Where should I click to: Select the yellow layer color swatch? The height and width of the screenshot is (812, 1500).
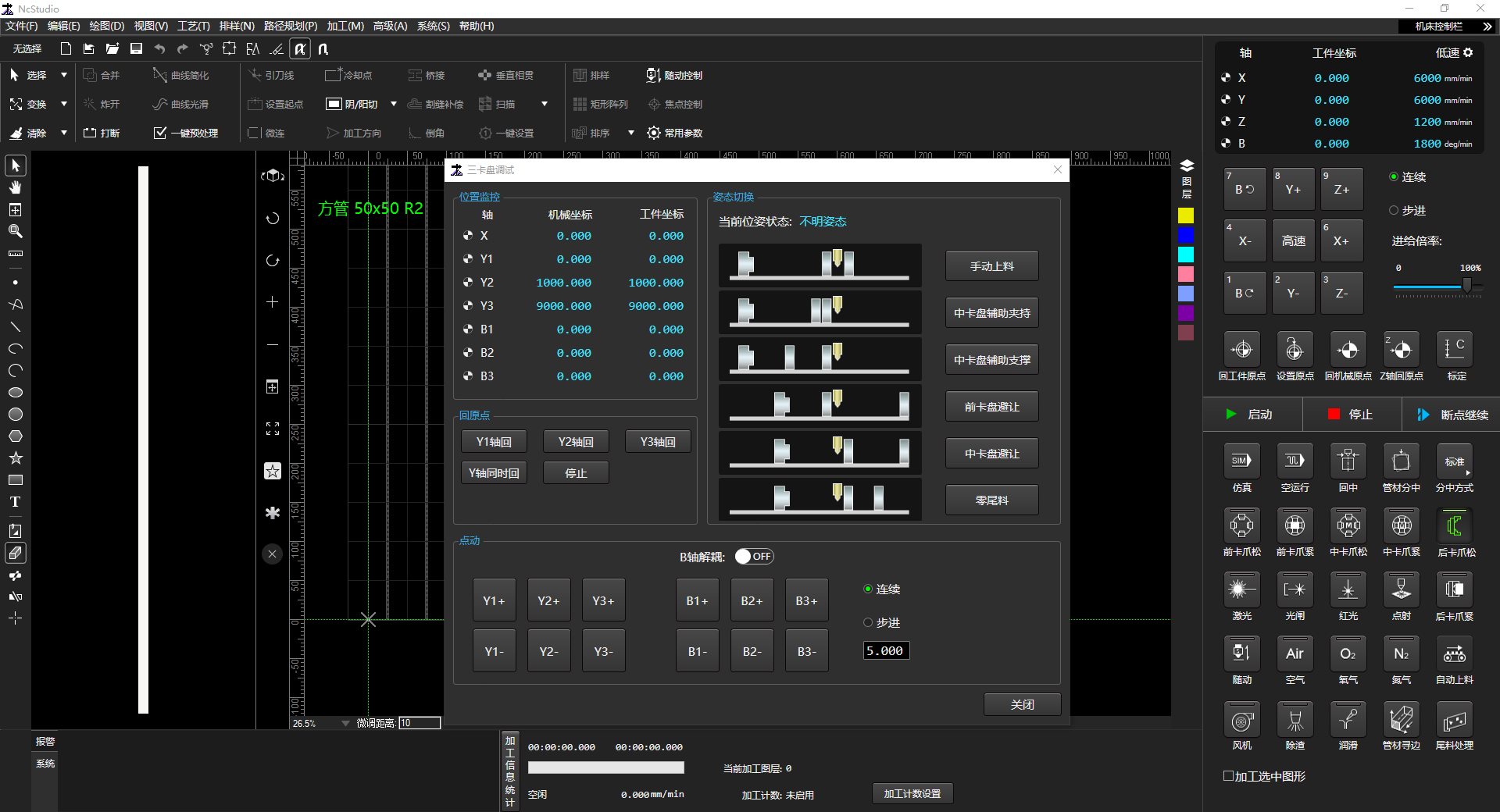point(1186,215)
